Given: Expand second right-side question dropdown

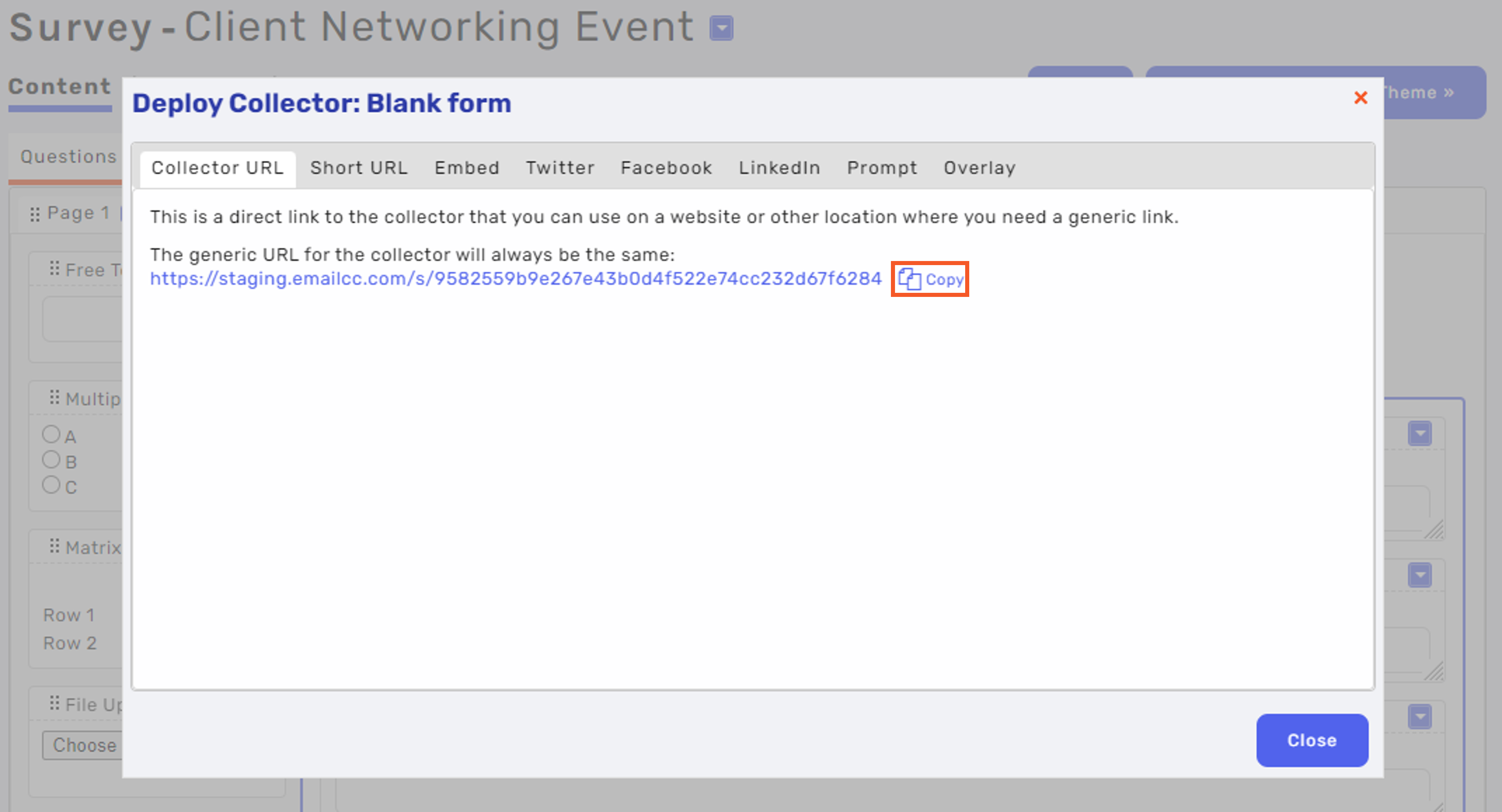Looking at the screenshot, I should [1420, 575].
